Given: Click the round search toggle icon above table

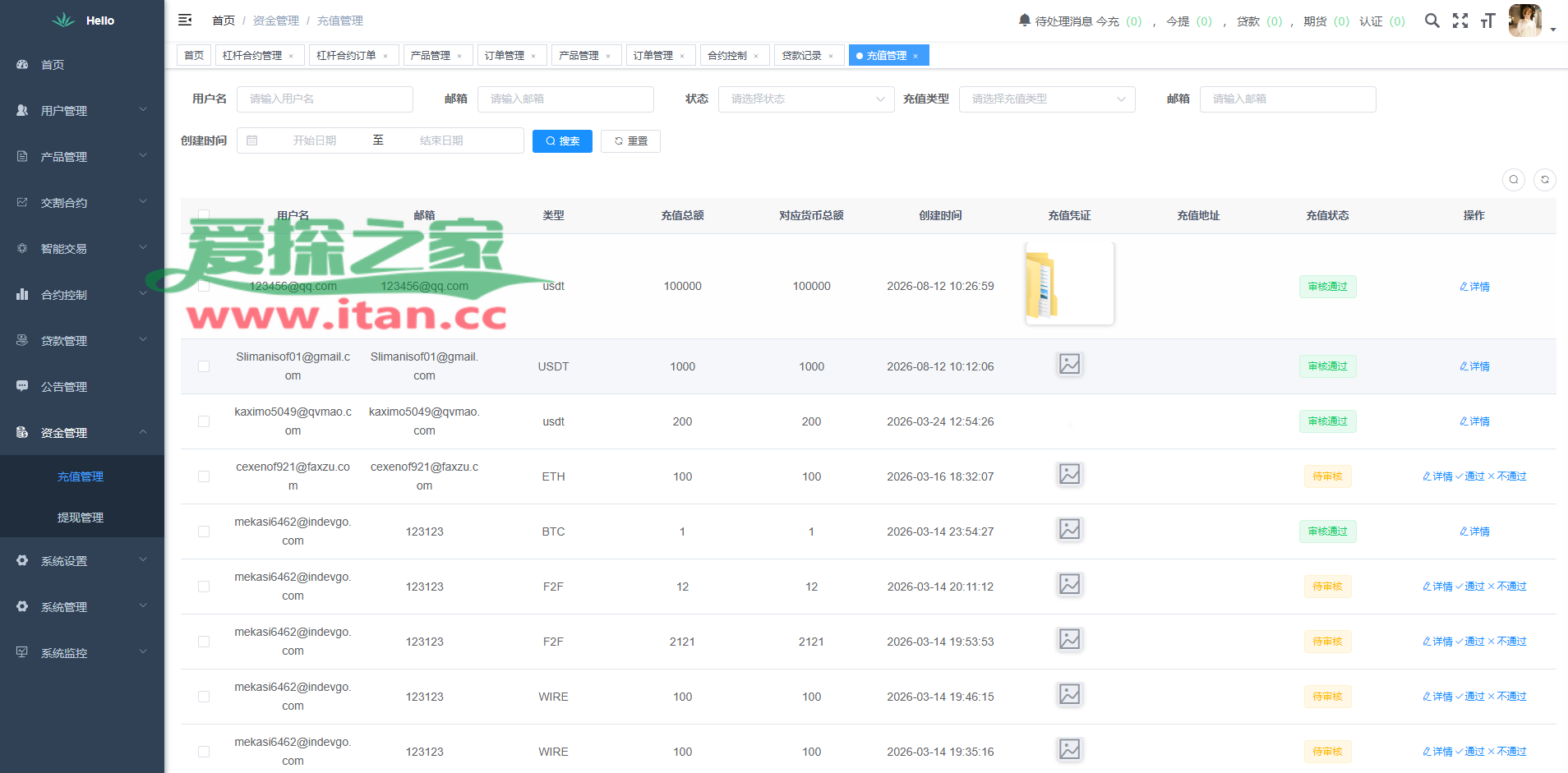Looking at the screenshot, I should coord(1514,180).
